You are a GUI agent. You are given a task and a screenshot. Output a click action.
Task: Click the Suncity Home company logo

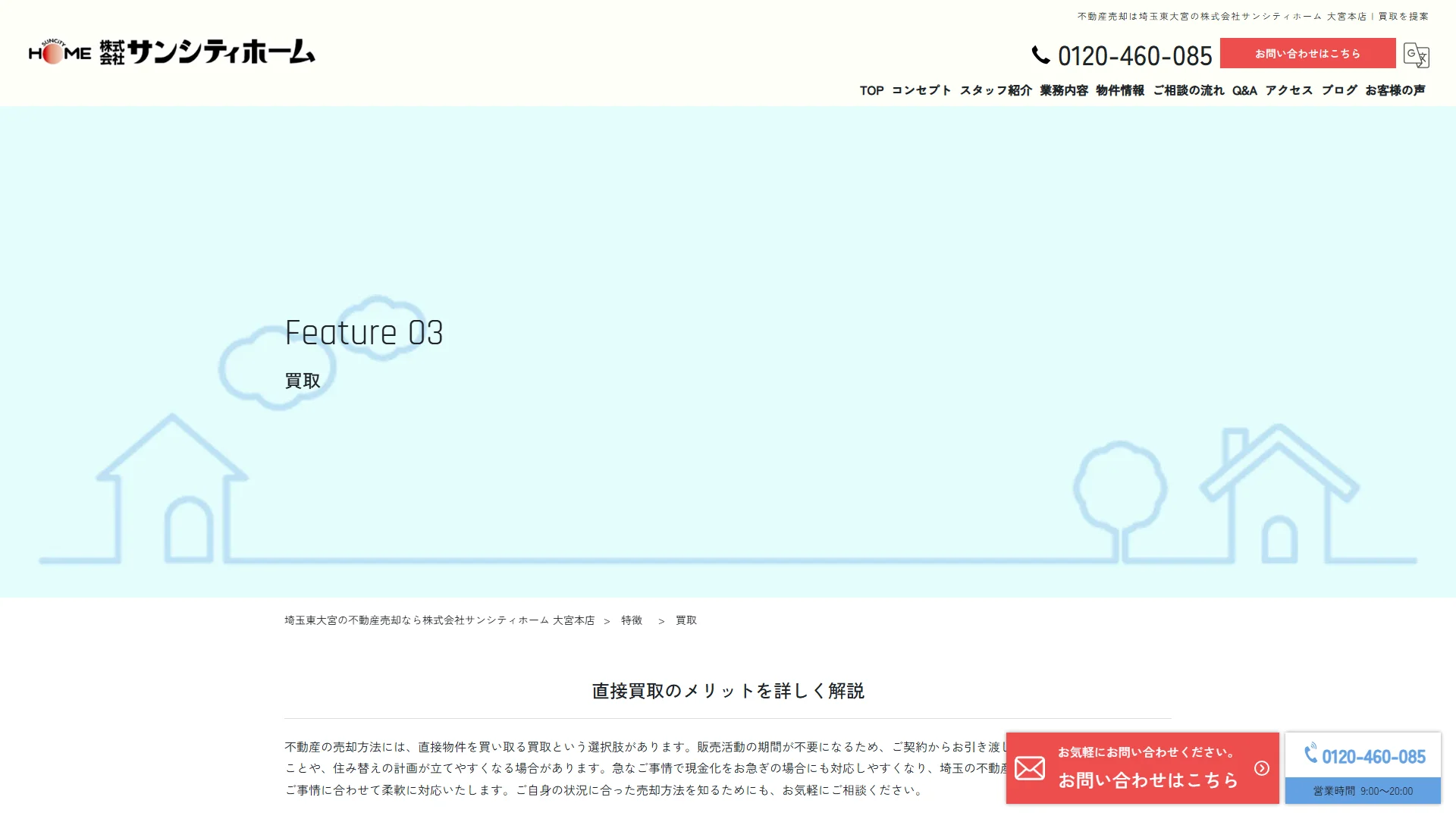(171, 52)
